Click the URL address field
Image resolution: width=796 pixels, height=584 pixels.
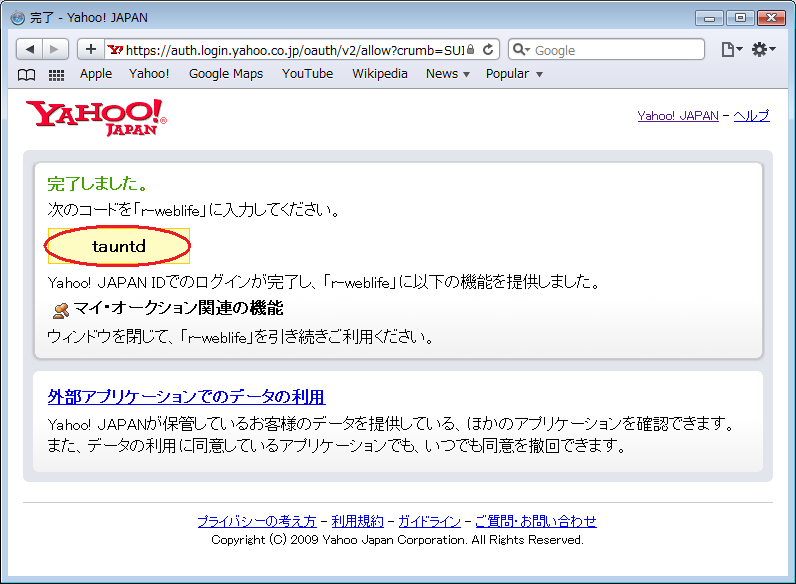(294, 50)
